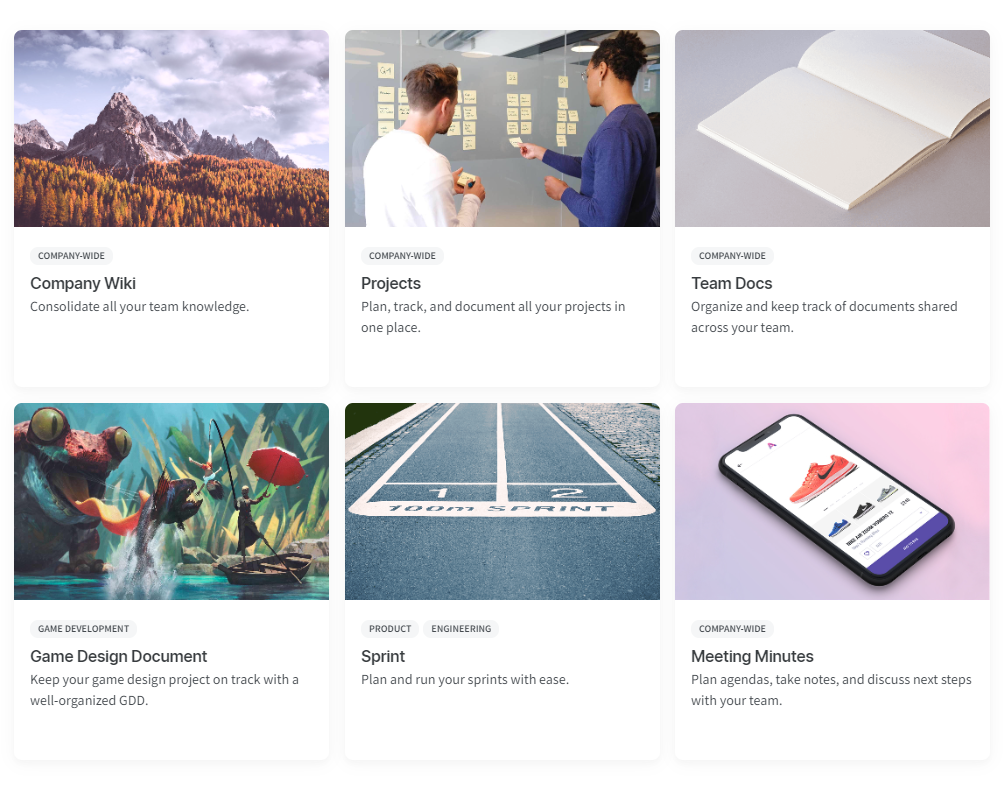Viewport: 1003px width, 790px height.
Task: Click the Company Wiki title
Action: coord(83,283)
